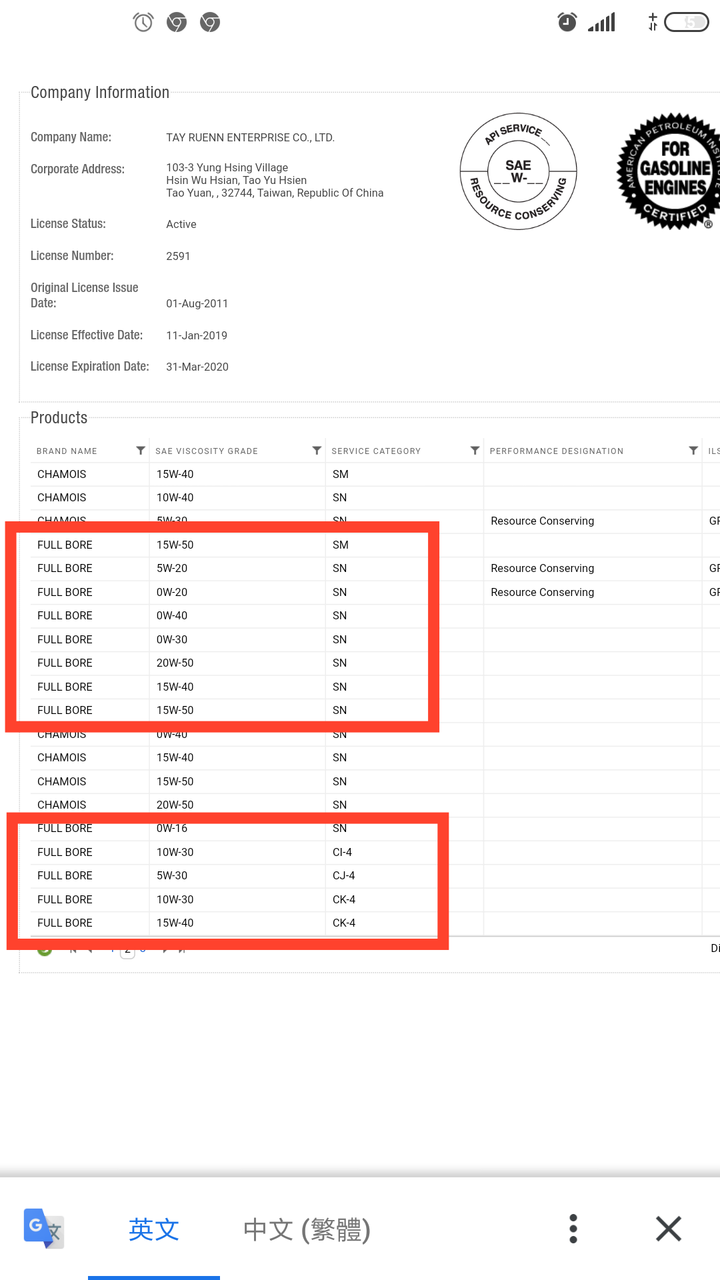Tap the signal strength indicator

point(601,22)
